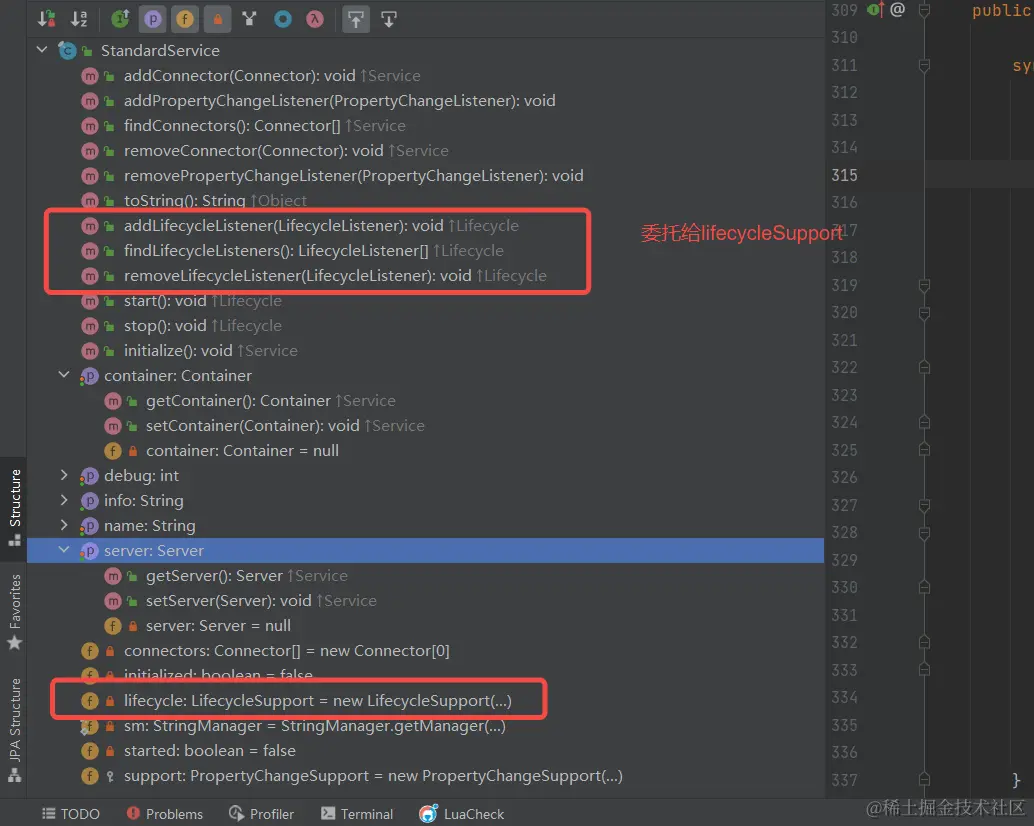This screenshot has height=826, width=1034.
Task: Open the LuaCheck tool window
Action: click(x=462, y=814)
